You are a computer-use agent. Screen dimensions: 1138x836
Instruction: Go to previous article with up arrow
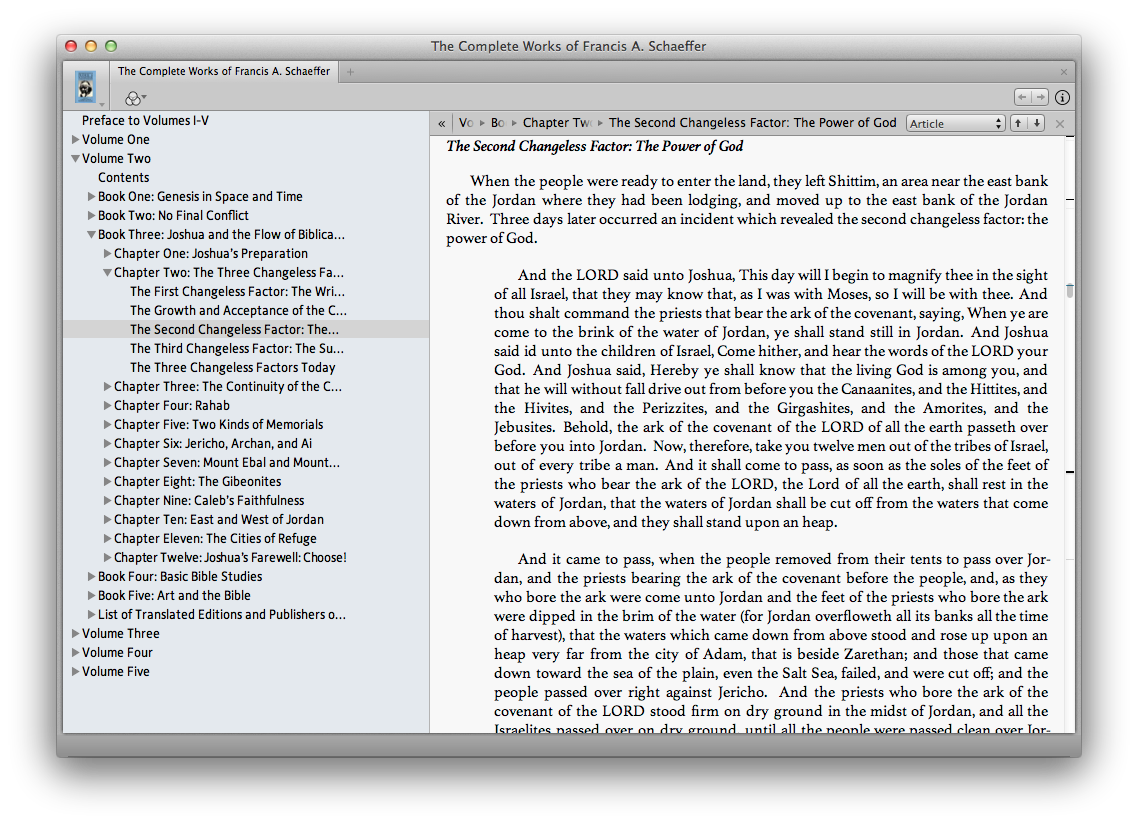pyautogui.click(x=1018, y=123)
